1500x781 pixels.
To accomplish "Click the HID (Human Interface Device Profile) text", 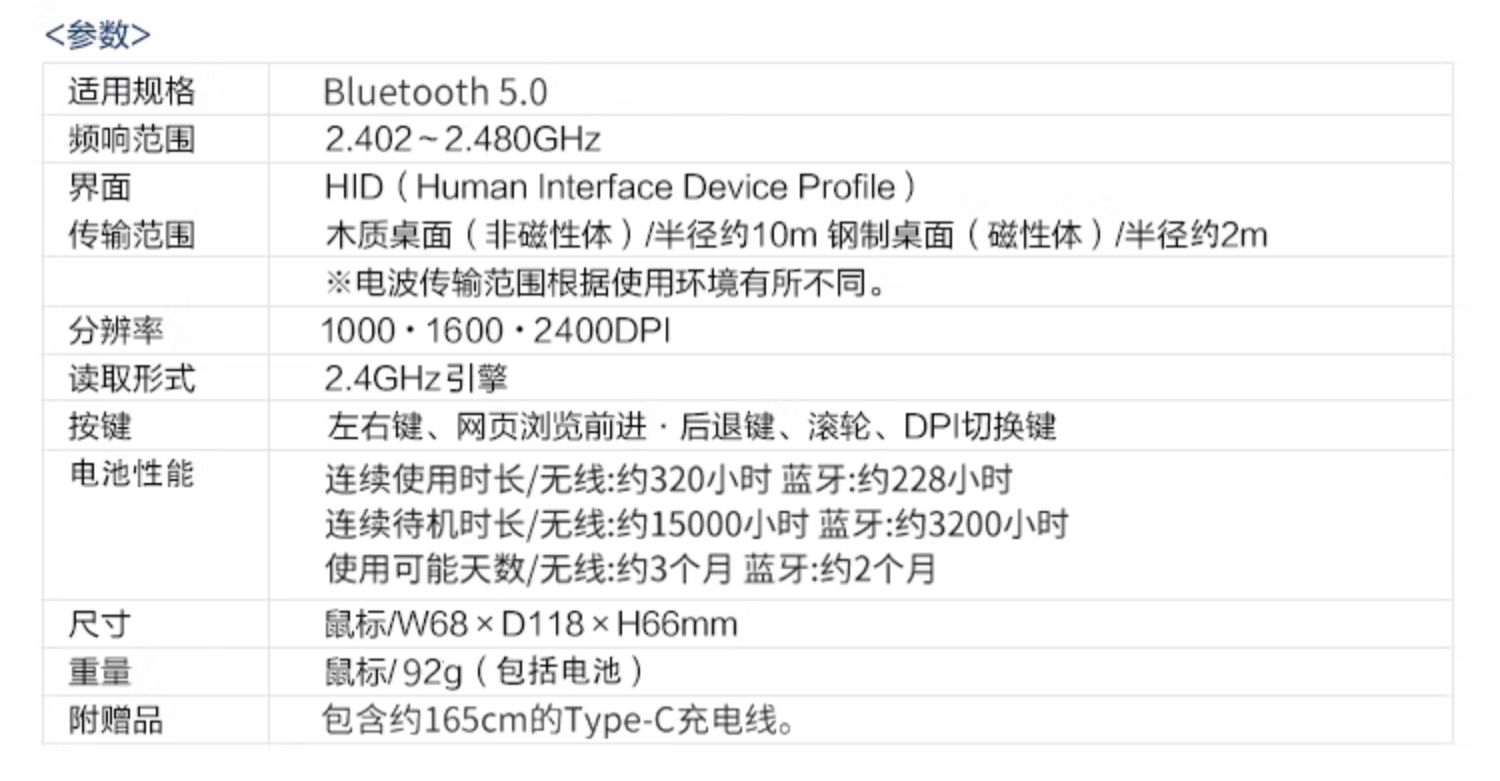I will pyautogui.click(x=620, y=187).
